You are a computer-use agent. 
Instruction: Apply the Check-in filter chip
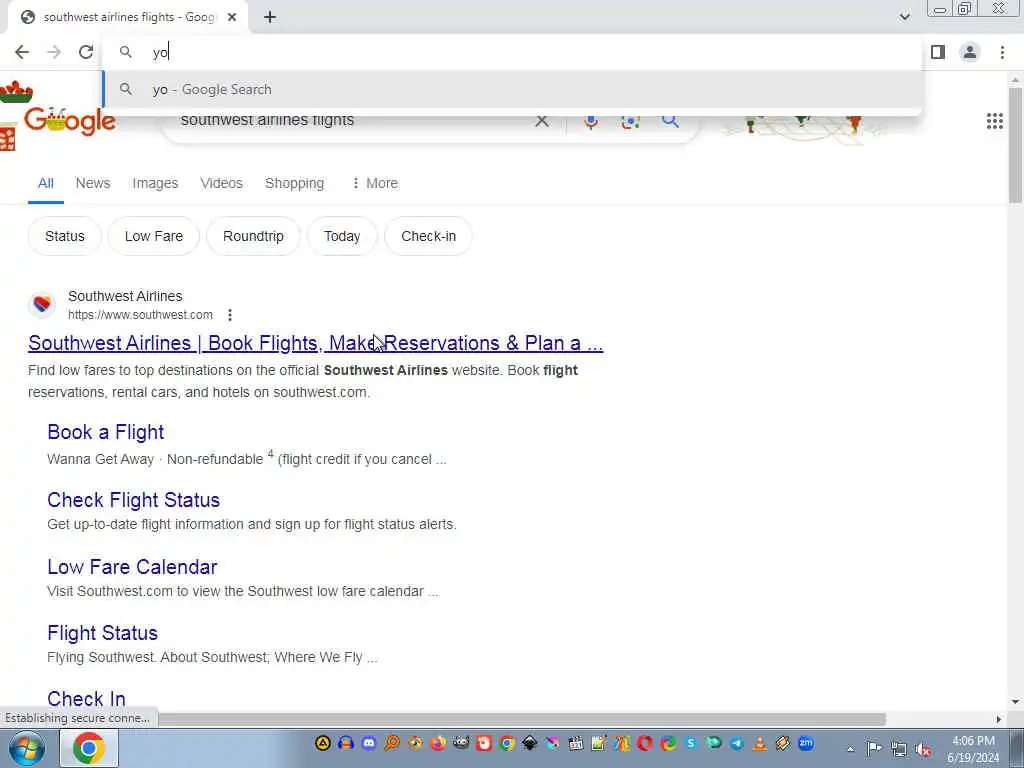point(428,236)
